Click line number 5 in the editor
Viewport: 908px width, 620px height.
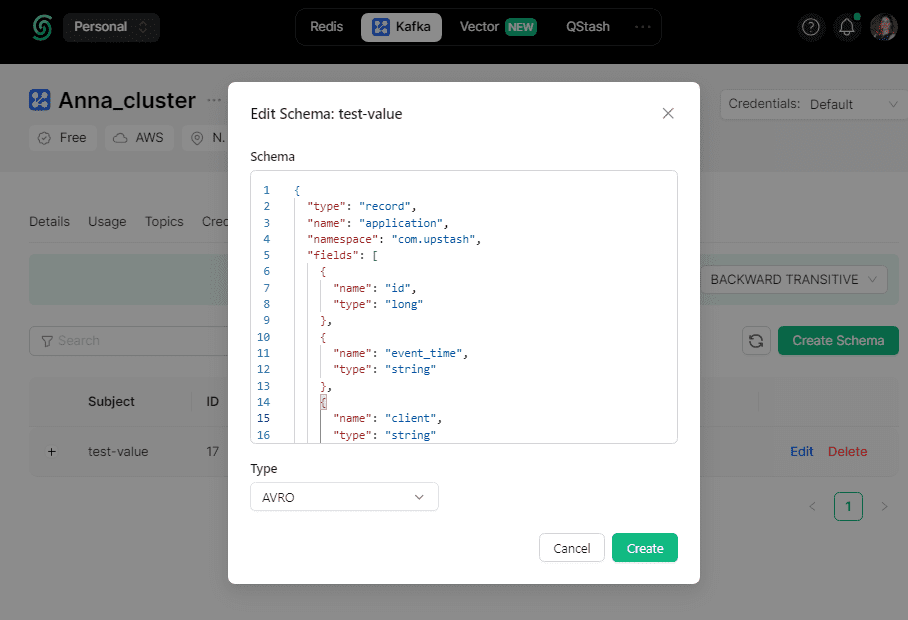coord(266,255)
